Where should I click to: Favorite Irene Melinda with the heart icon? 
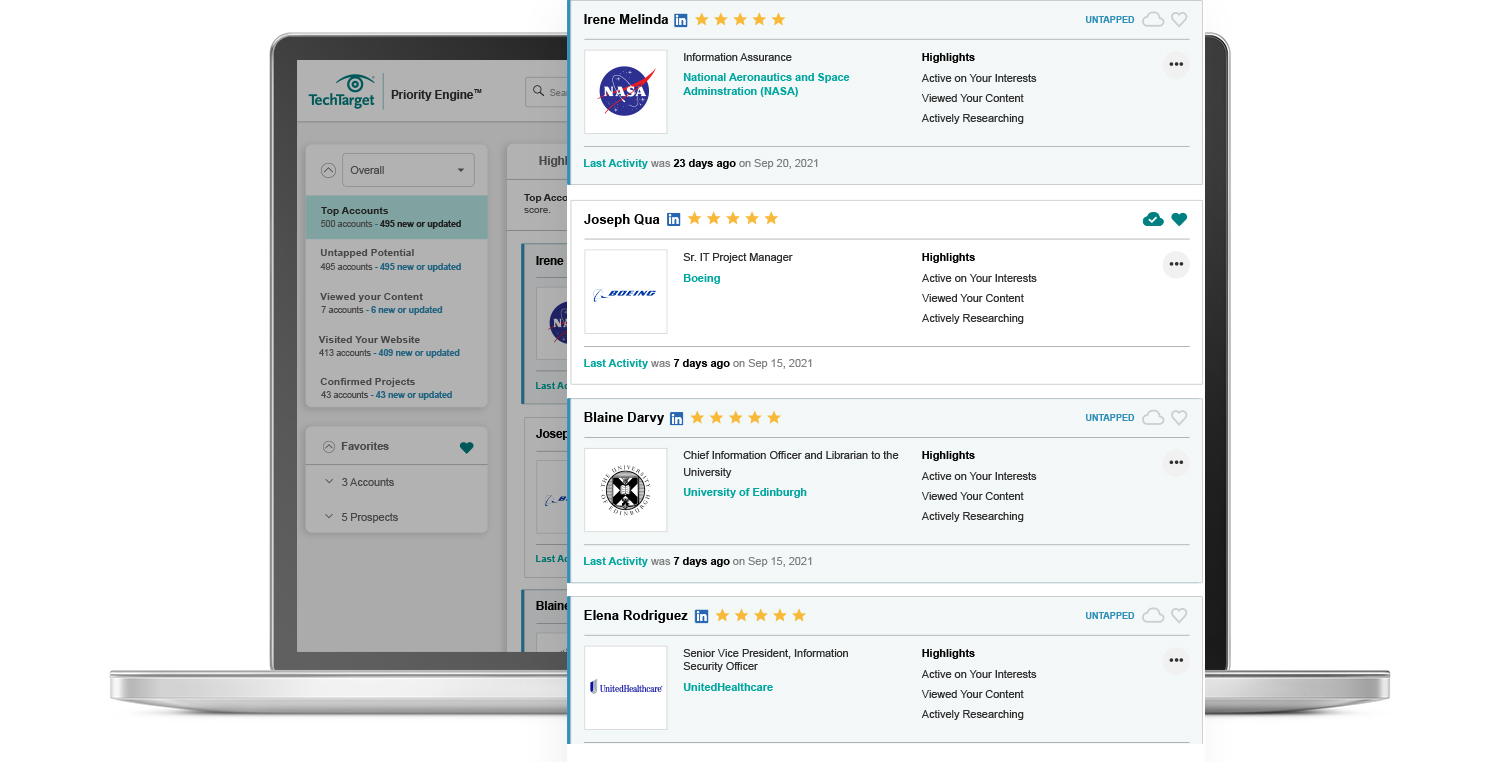[x=1179, y=19]
